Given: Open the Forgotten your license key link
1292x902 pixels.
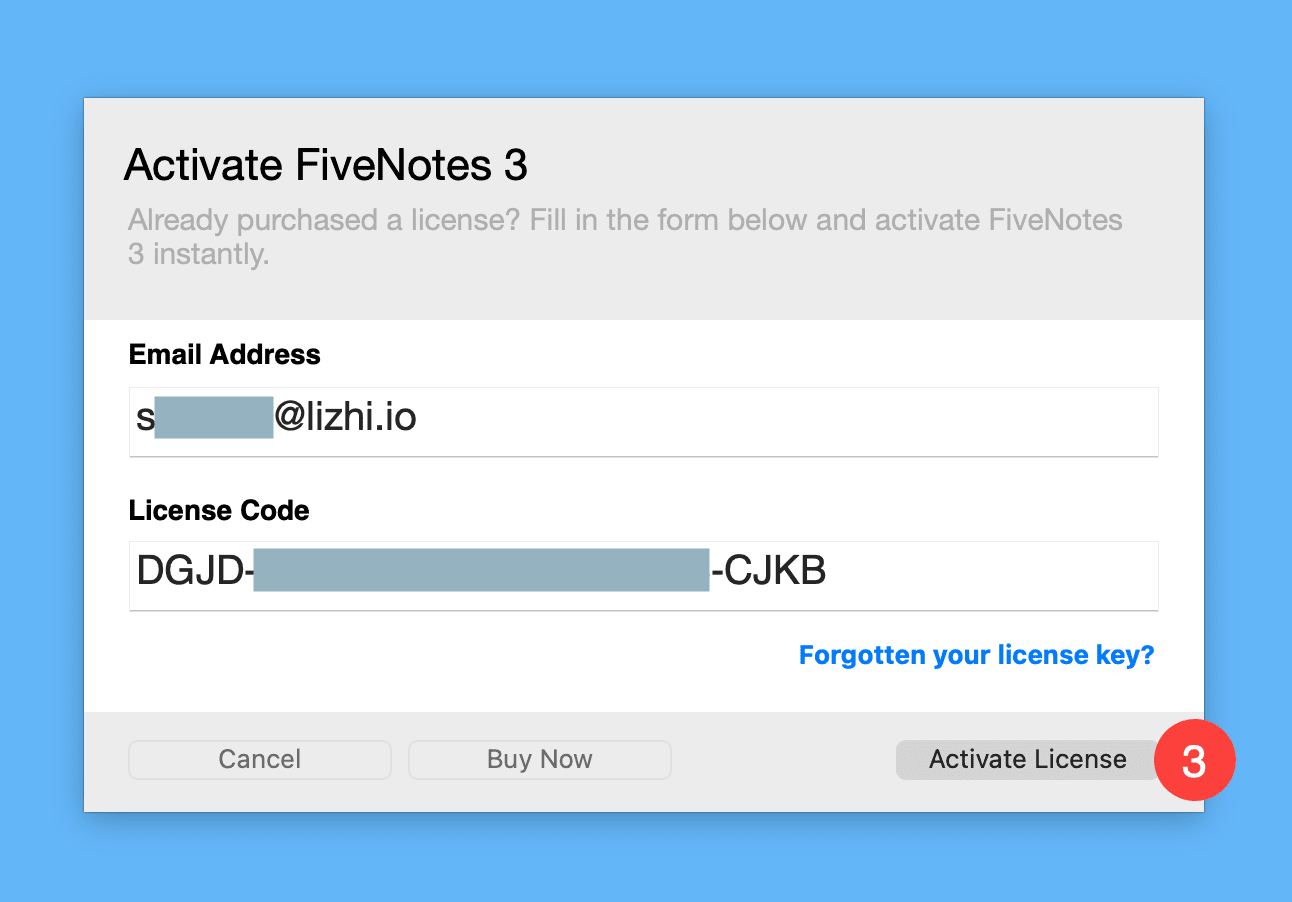Looking at the screenshot, I should 976,656.
